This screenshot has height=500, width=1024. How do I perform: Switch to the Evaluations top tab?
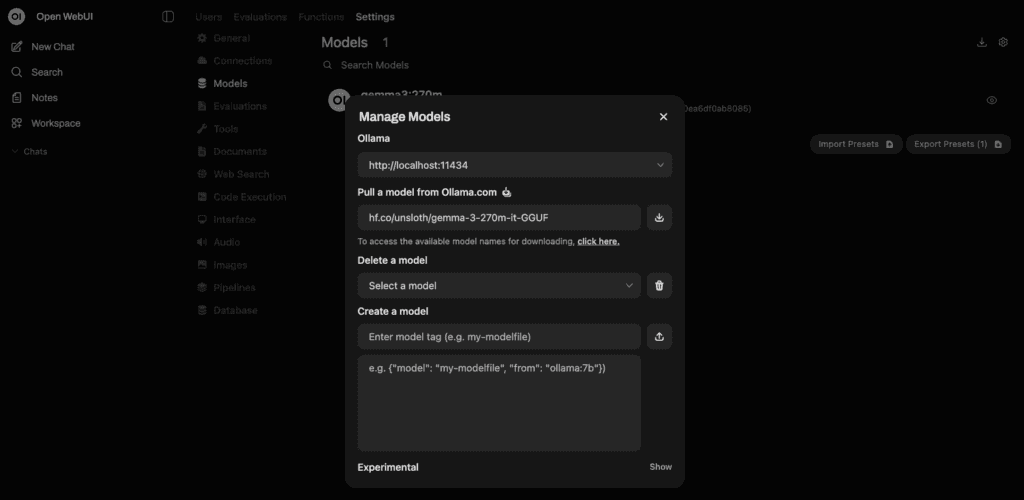pyautogui.click(x=260, y=17)
